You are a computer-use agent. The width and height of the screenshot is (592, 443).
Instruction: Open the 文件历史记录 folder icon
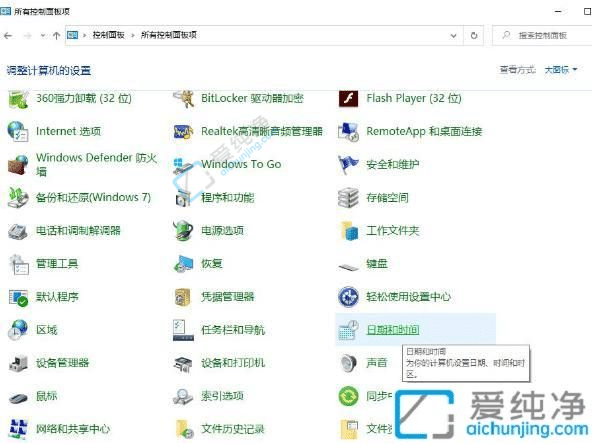[184, 429]
